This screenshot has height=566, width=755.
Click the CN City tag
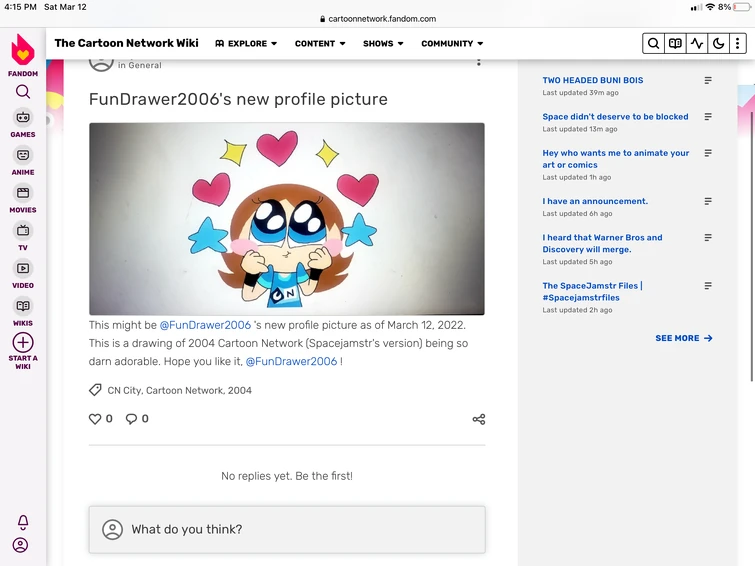pyautogui.click(x=124, y=390)
